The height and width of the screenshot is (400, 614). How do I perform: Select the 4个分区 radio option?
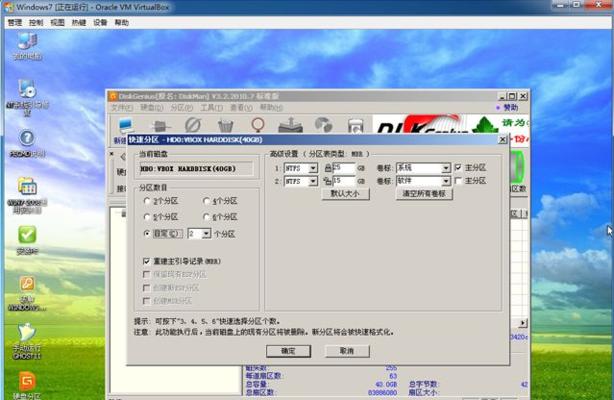(x=206, y=201)
